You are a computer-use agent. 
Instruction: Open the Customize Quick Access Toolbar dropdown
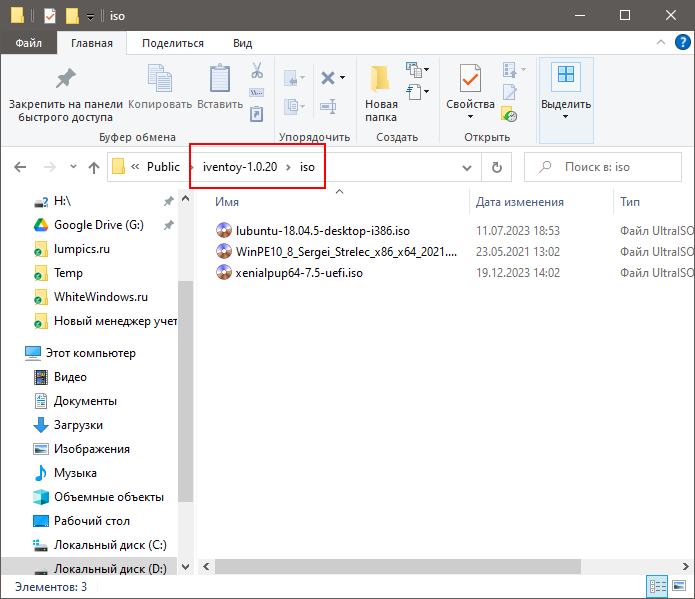click(x=90, y=17)
